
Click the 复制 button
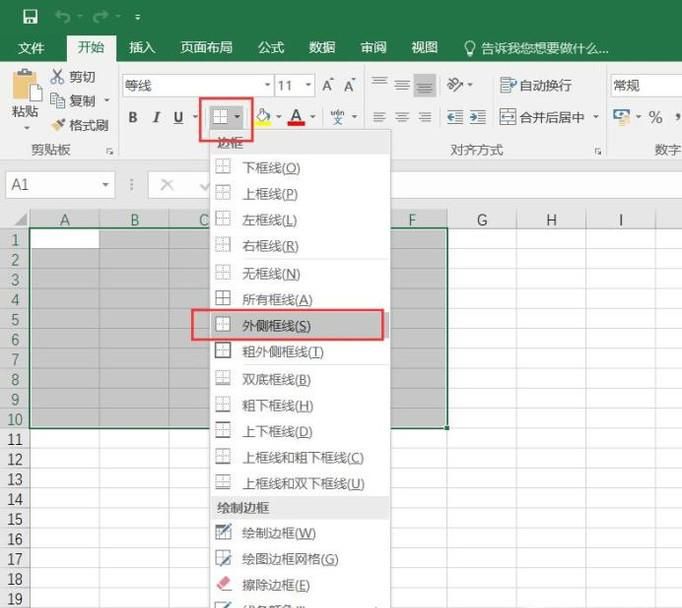73,100
